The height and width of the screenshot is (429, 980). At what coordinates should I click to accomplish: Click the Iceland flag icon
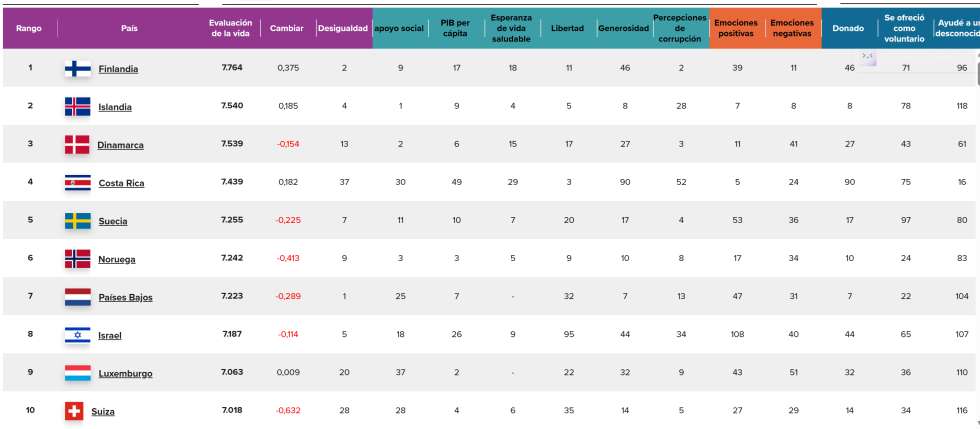tap(77, 106)
